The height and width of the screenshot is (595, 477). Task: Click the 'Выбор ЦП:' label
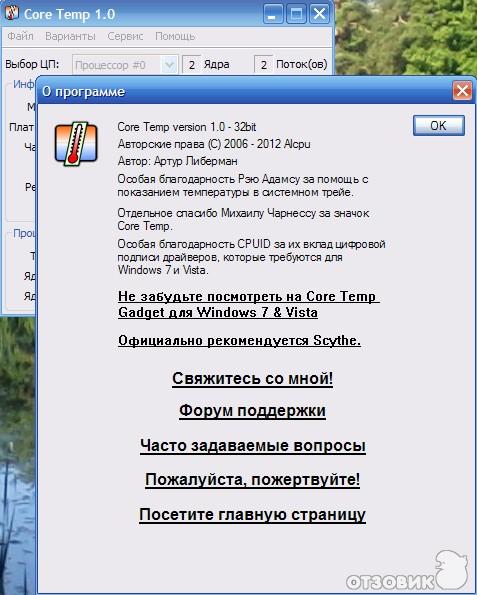click(32, 64)
